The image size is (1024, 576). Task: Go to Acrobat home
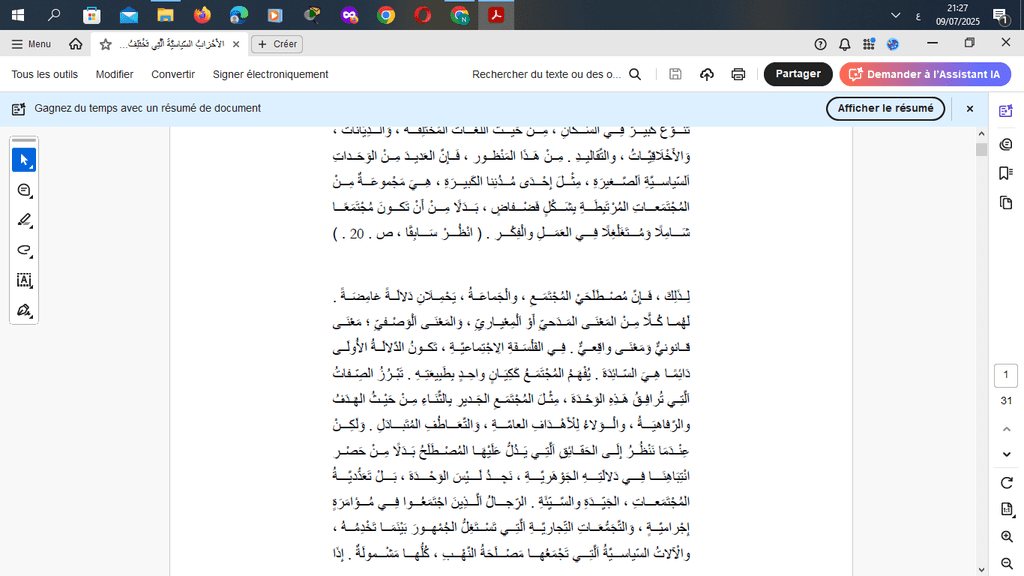[76, 44]
